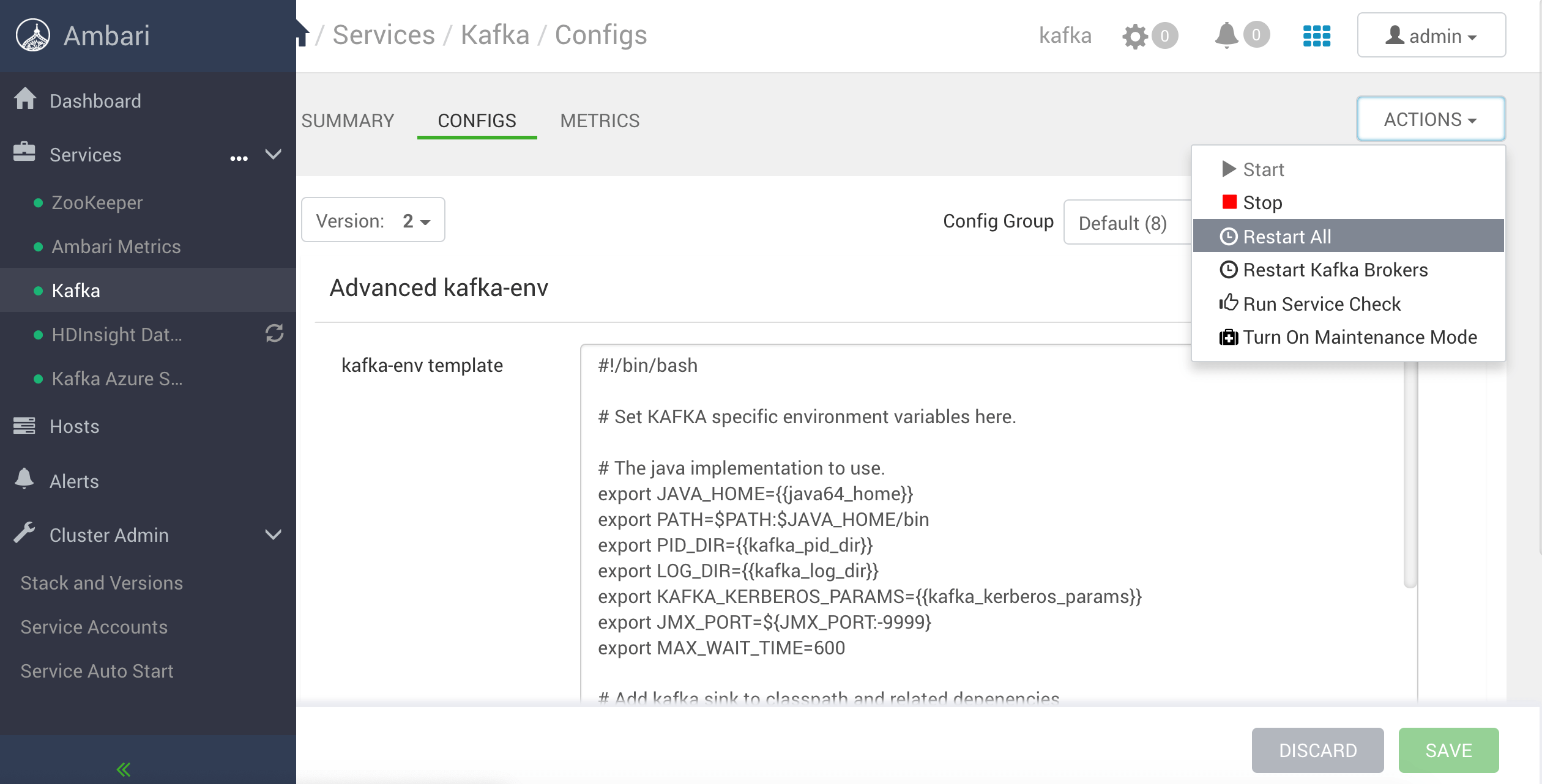
Task: Choose Stop from the Actions menu
Action: coord(1349,202)
